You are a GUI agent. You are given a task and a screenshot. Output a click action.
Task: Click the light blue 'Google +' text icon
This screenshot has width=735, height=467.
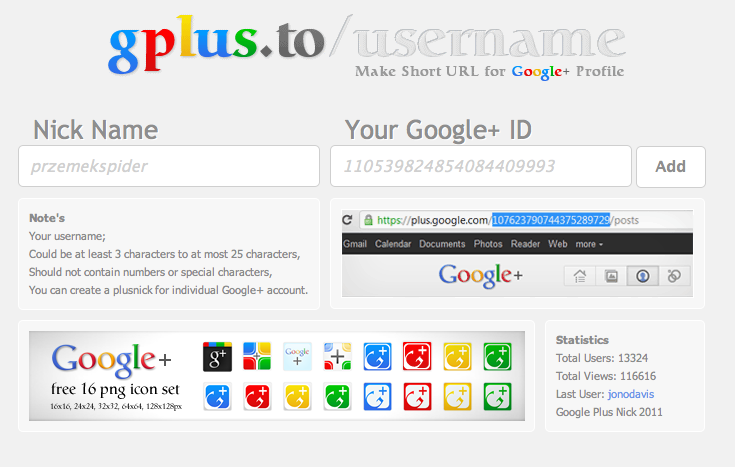[297, 356]
